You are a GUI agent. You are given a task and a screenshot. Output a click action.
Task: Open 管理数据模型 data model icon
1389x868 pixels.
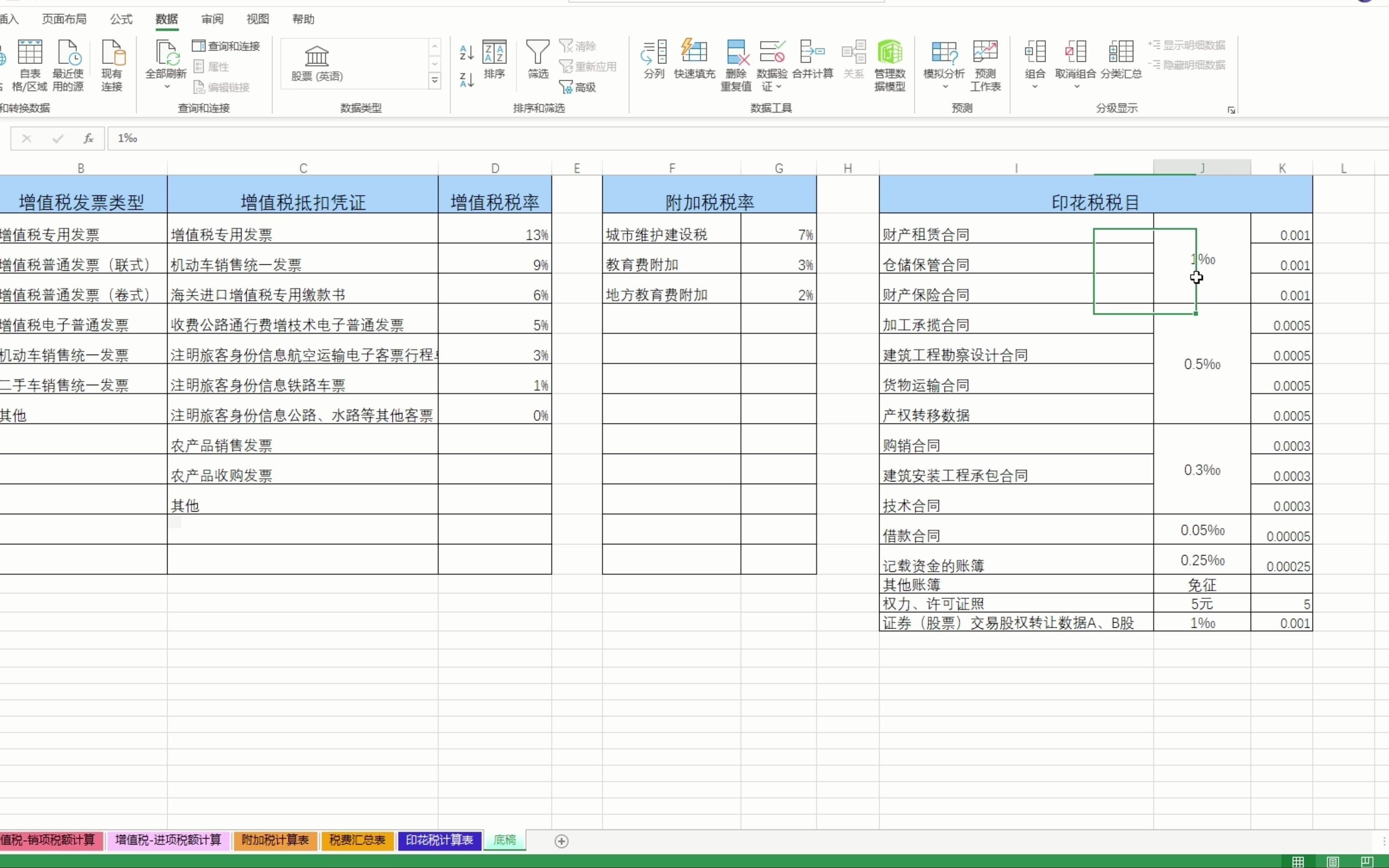[x=890, y=65]
